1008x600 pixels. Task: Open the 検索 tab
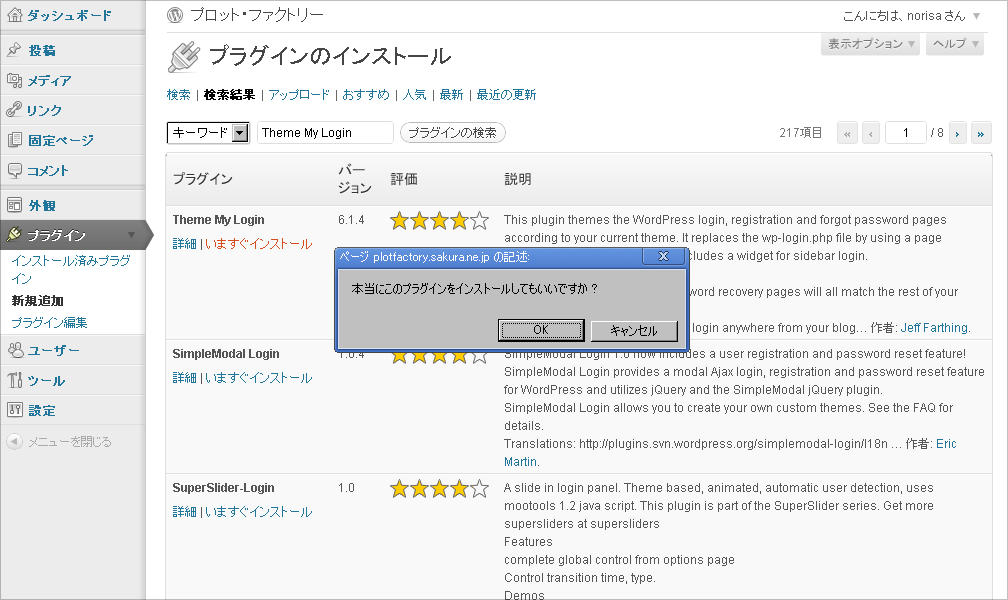[179, 95]
